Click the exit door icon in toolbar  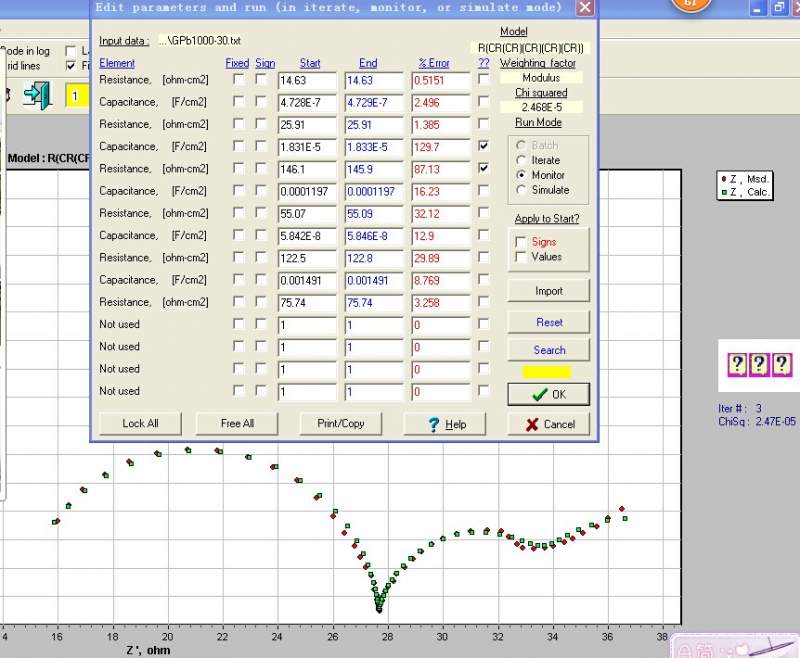point(37,96)
